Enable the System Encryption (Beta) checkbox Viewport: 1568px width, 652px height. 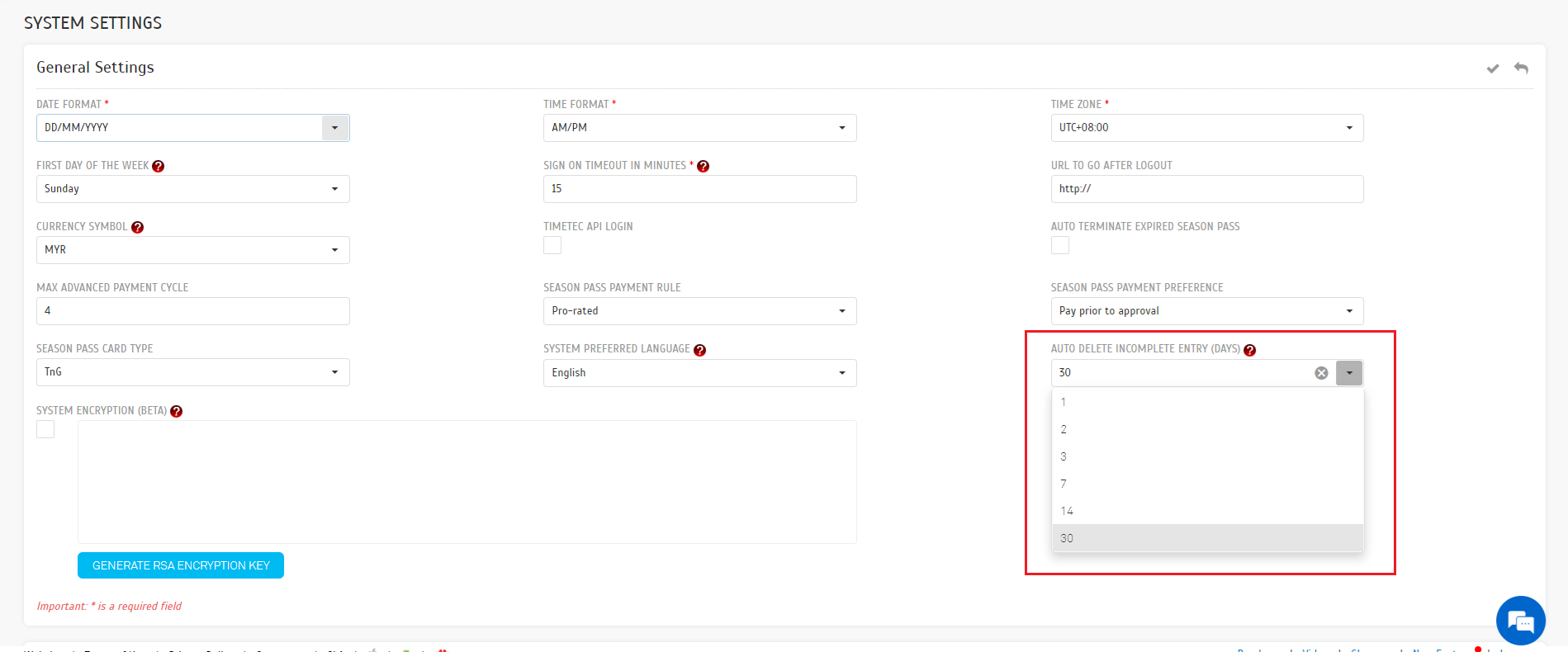45,429
